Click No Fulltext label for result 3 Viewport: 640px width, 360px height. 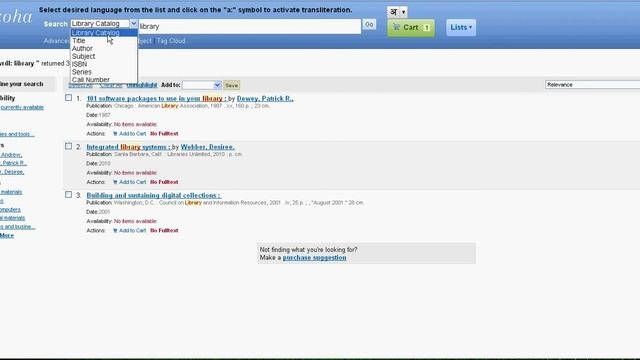[x=164, y=231]
